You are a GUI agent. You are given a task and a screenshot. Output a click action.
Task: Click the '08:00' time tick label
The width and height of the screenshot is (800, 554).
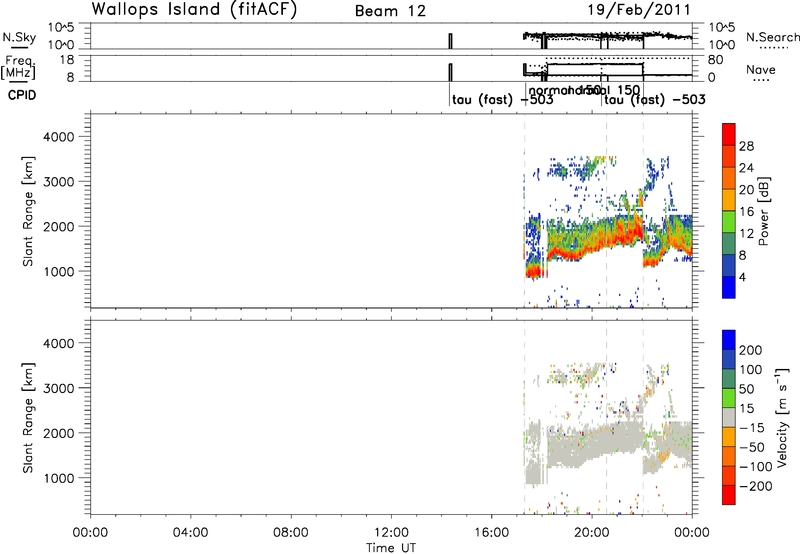click(x=291, y=533)
